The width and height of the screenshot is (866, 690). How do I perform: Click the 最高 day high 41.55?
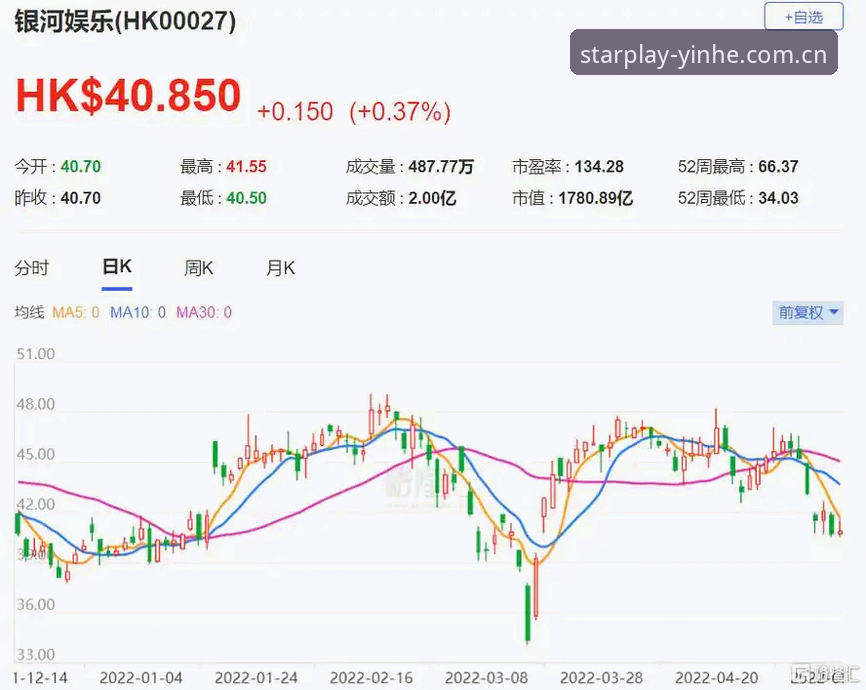click(x=246, y=166)
